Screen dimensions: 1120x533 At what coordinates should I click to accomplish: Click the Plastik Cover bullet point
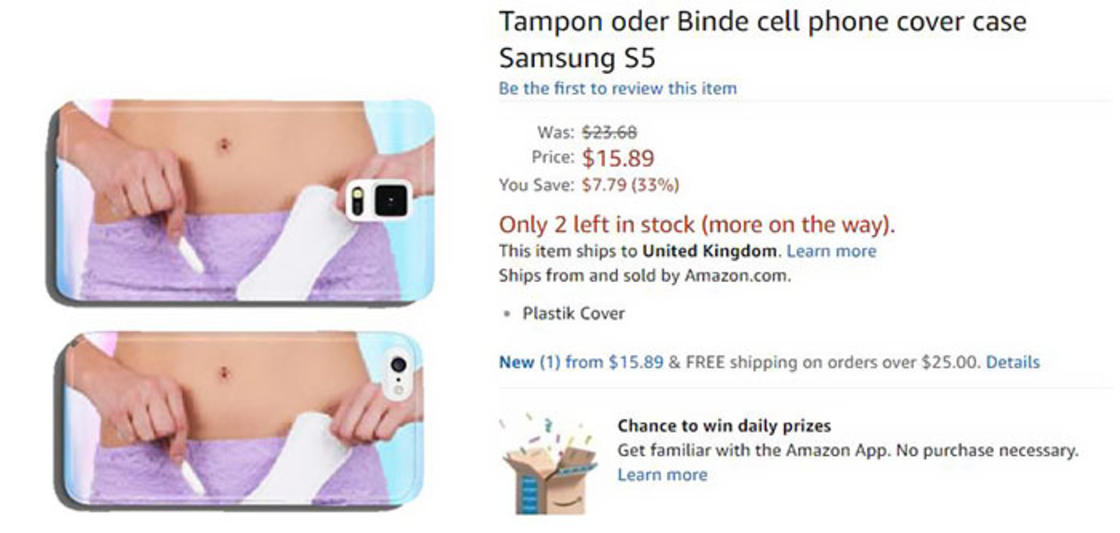[573, 313]
